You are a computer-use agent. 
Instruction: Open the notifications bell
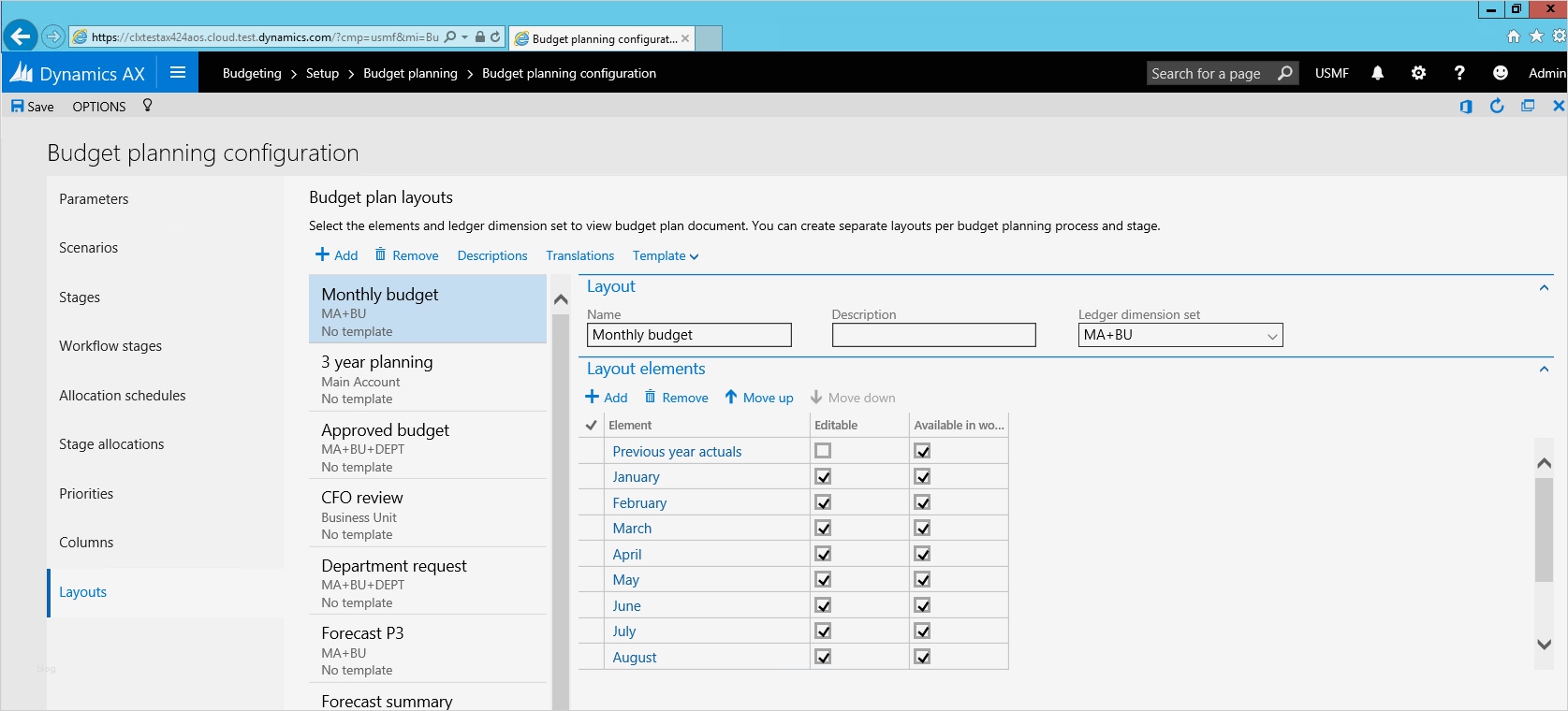pyautogui.click(x=1377, y=73)
